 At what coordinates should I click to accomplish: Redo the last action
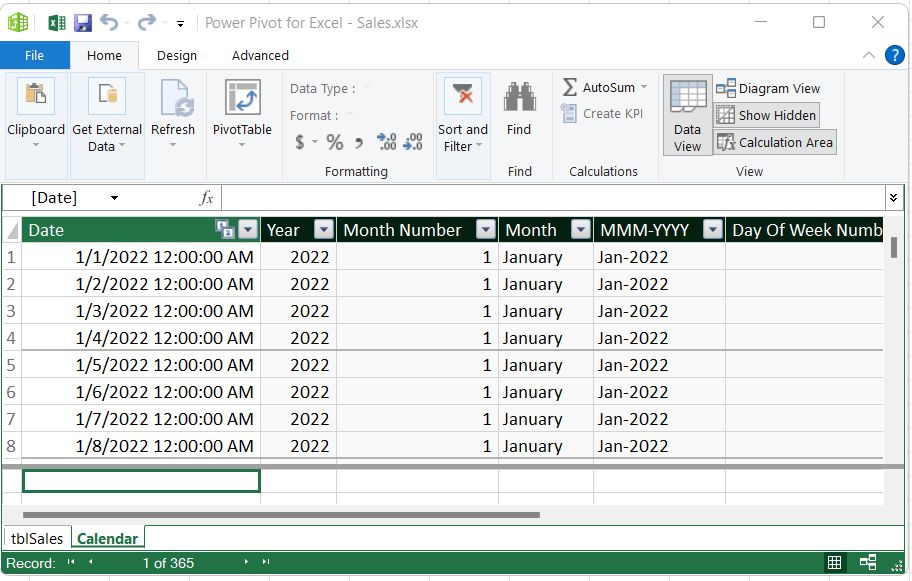pos(147,22)
